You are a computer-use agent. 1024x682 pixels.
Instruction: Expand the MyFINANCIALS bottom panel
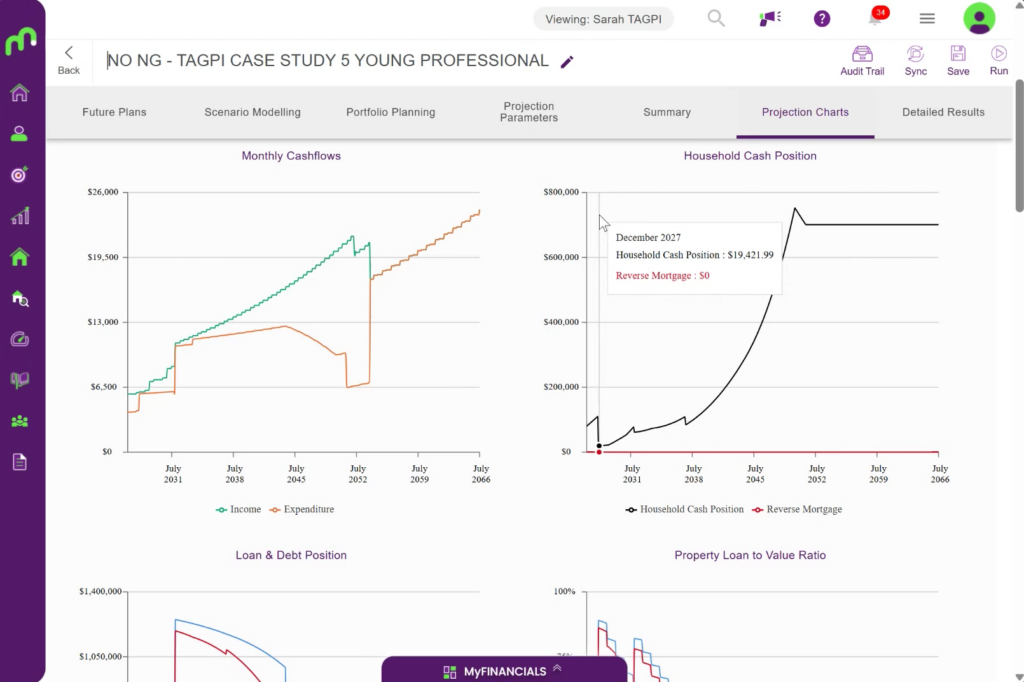pyautogui.click(x=504, y=671)
